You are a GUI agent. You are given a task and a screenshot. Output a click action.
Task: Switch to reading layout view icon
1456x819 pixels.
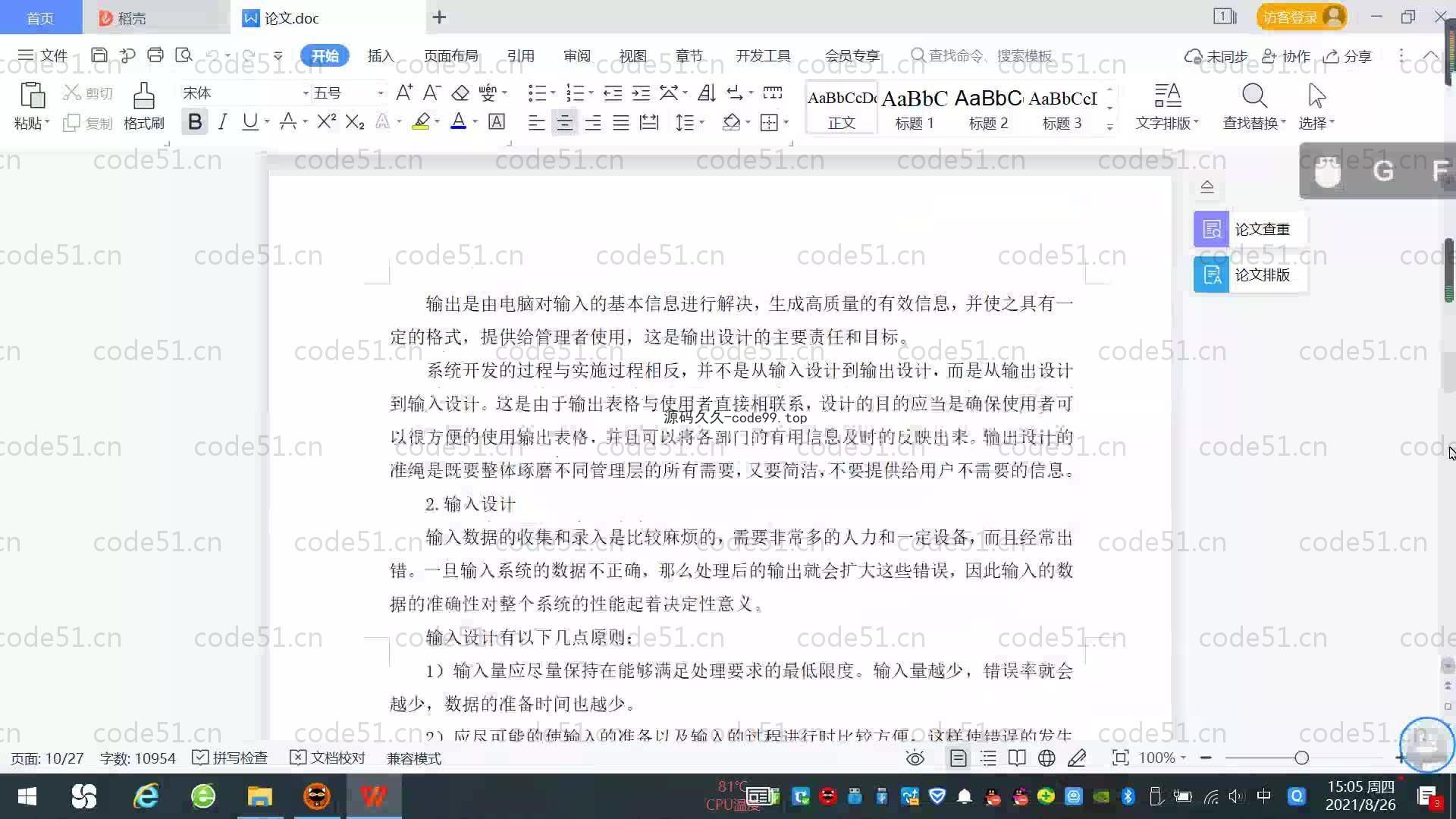click(1017, 758)
